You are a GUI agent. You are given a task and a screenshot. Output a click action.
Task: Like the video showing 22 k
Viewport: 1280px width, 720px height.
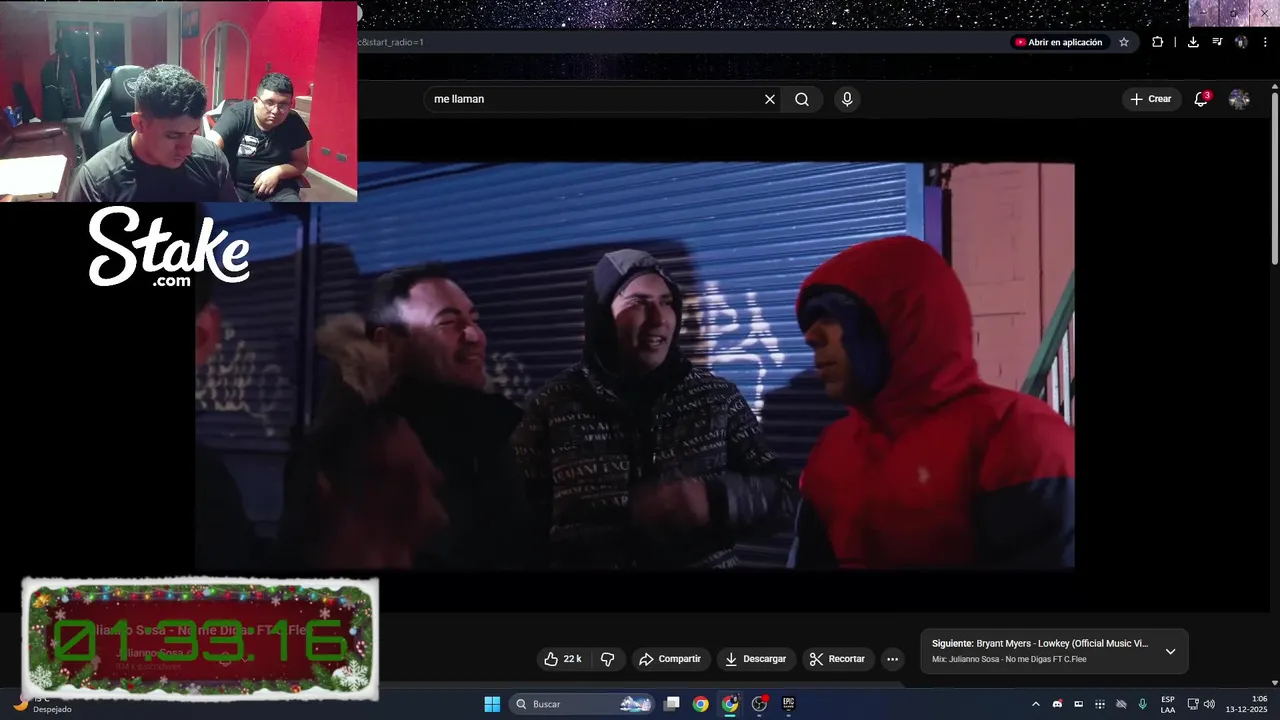[562, 659]
